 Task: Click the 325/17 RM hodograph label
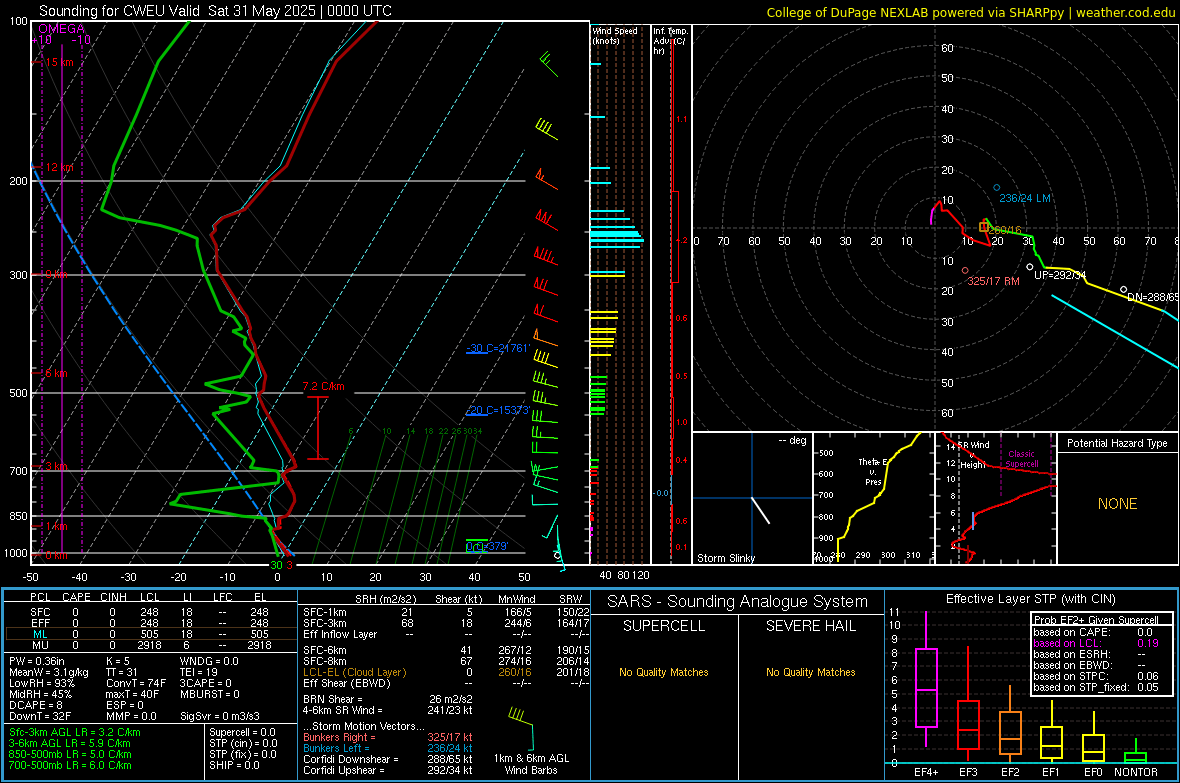993,281
